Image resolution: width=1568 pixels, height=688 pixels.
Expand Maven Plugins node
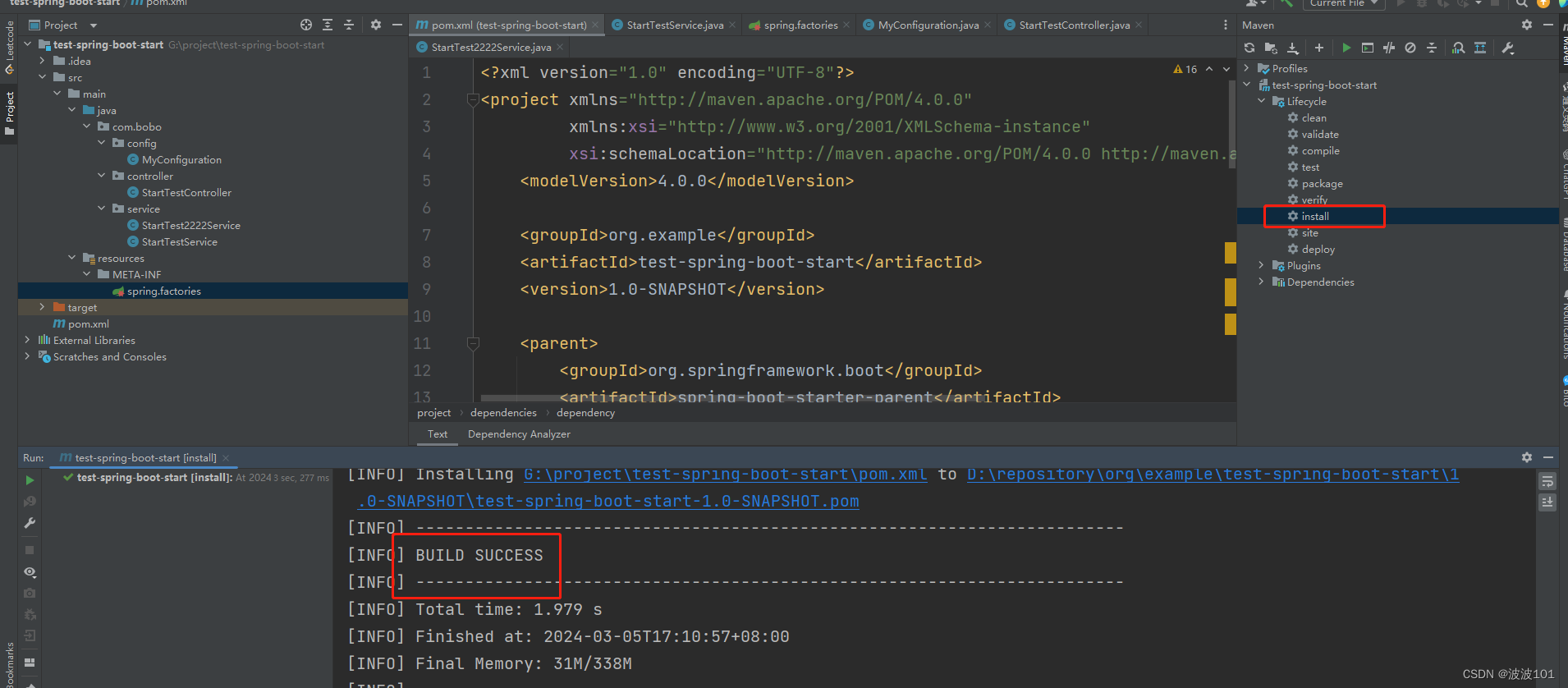[x=1262, y=265]
